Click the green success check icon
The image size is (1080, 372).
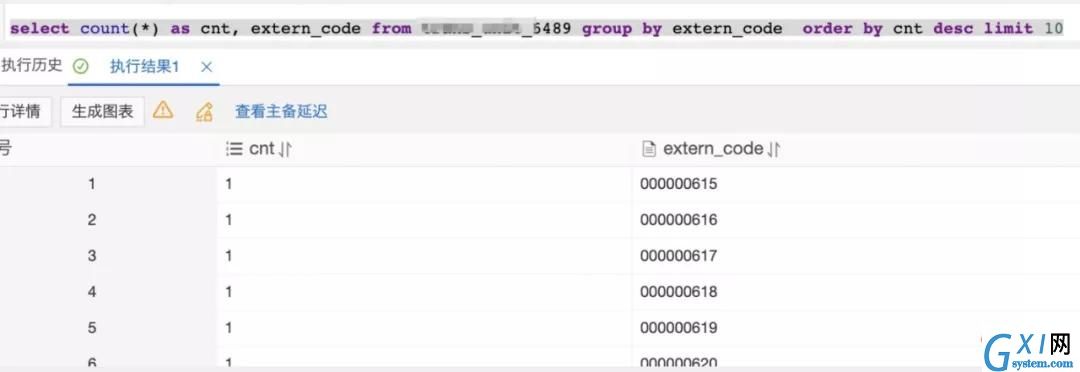81,67
